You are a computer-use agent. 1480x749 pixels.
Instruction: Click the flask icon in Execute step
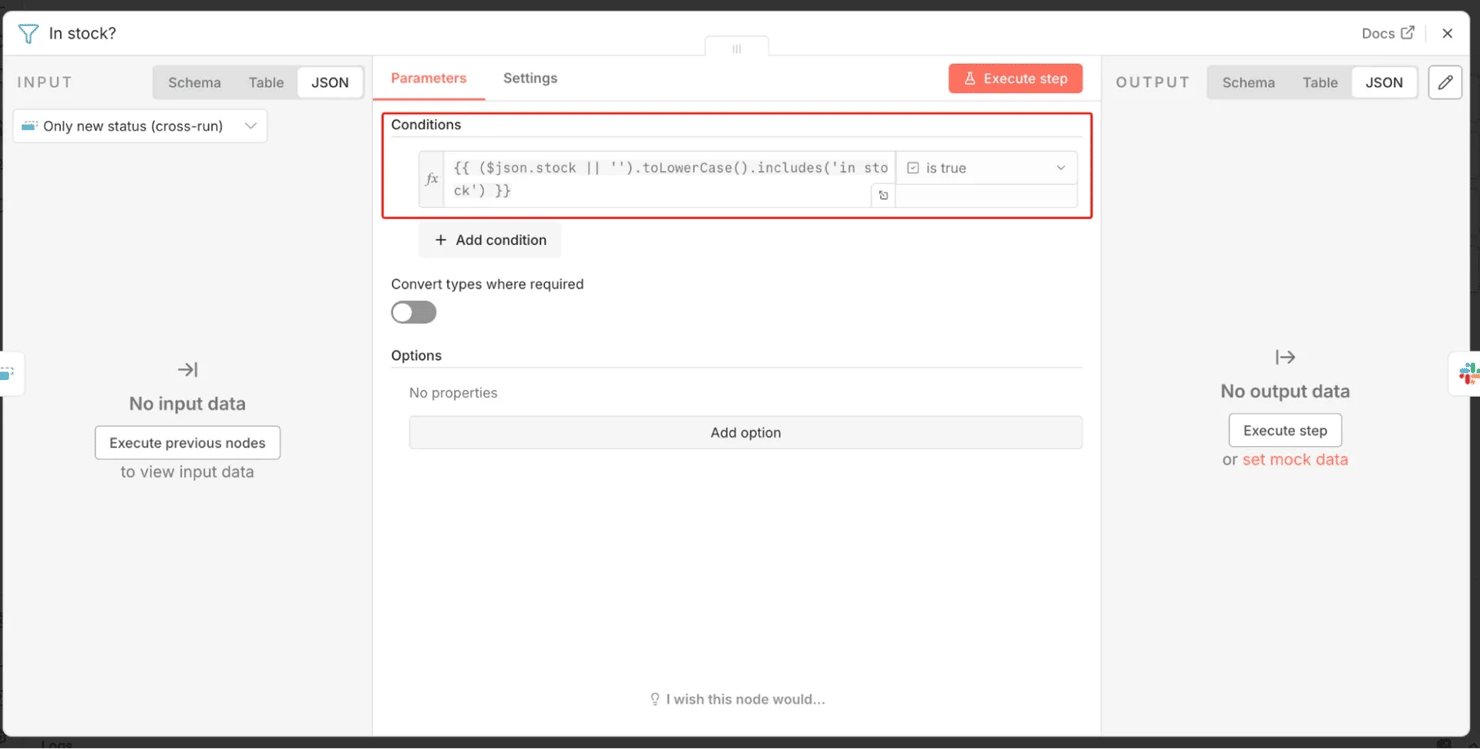[969, 78]
